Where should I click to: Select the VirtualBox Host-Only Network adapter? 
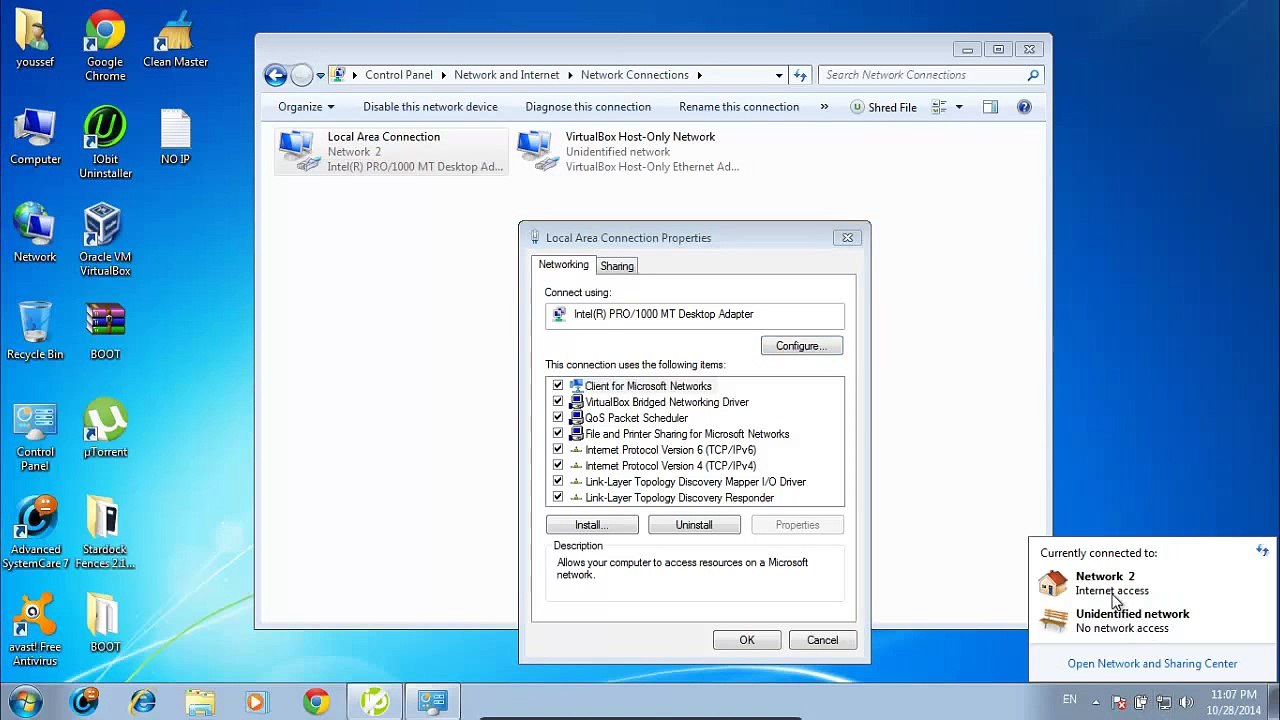pos(630,152)
